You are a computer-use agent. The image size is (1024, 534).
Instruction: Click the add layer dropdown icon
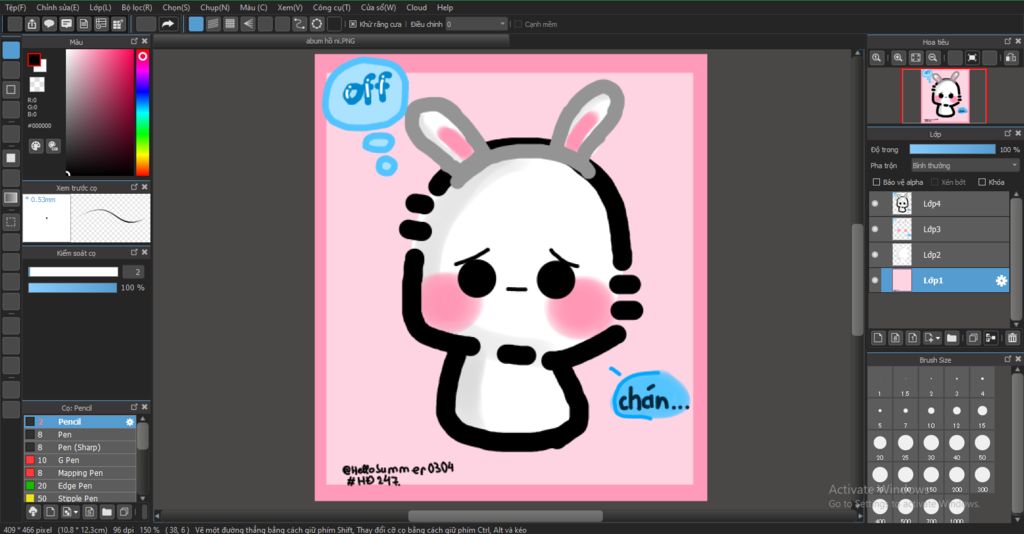(x=933, y=338)
